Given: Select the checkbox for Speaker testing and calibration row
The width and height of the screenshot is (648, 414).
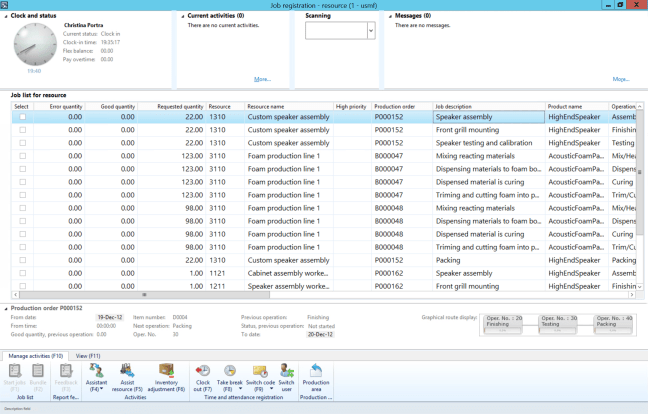Looking at the screenshot, I should 22,143.
